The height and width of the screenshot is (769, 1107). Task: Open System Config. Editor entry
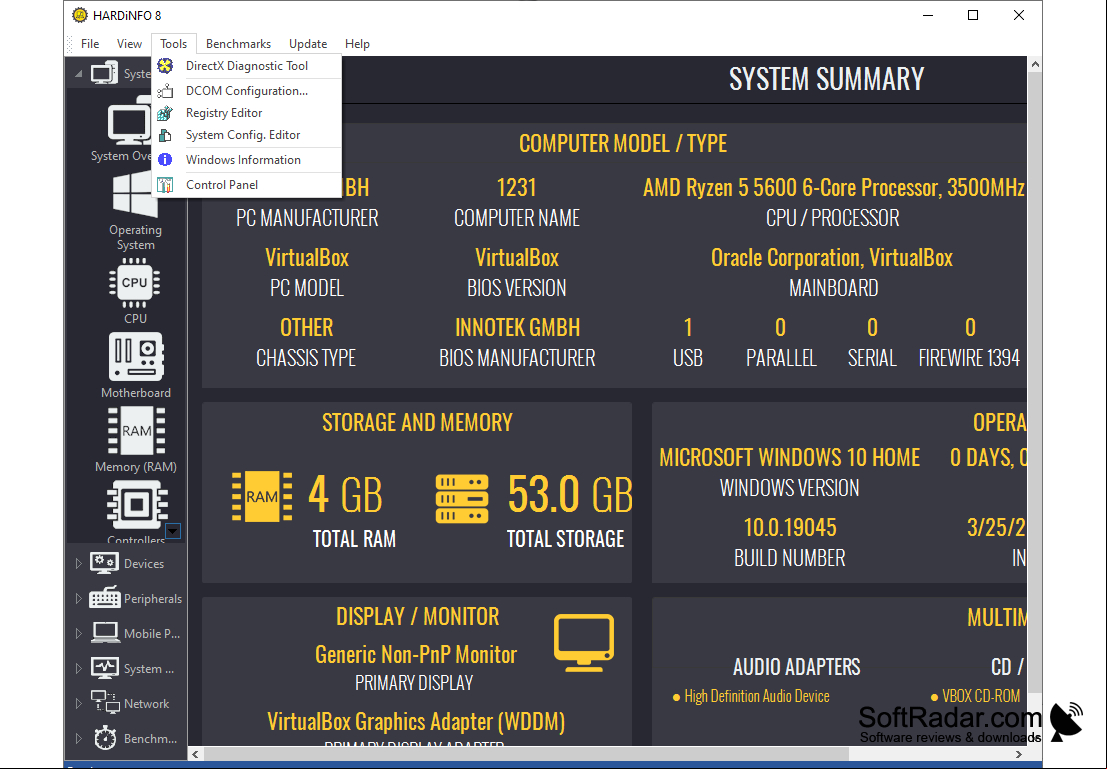point(247,135)
